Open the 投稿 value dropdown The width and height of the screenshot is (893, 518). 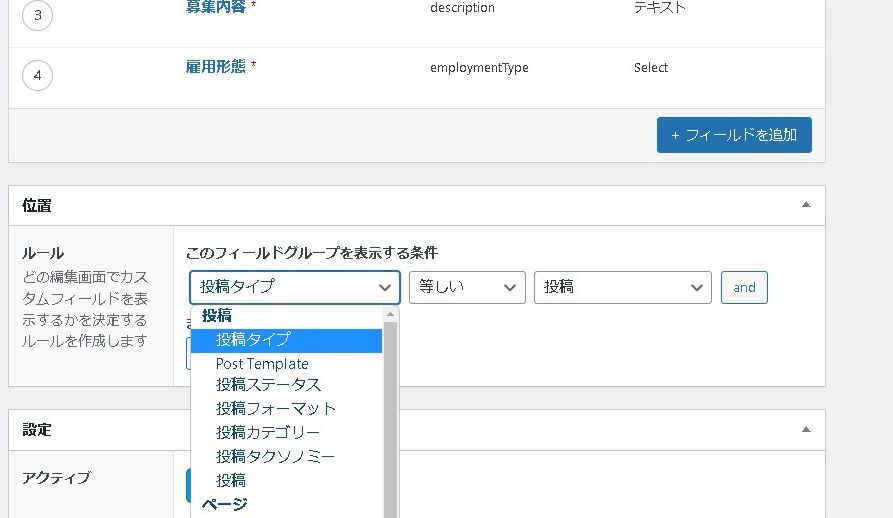tap(622, 287)
